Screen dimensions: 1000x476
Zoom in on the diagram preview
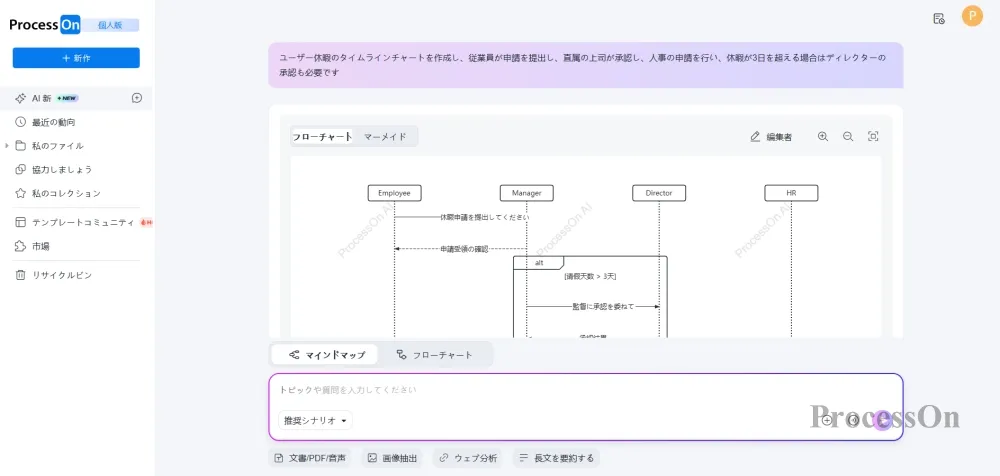point(823,137)
